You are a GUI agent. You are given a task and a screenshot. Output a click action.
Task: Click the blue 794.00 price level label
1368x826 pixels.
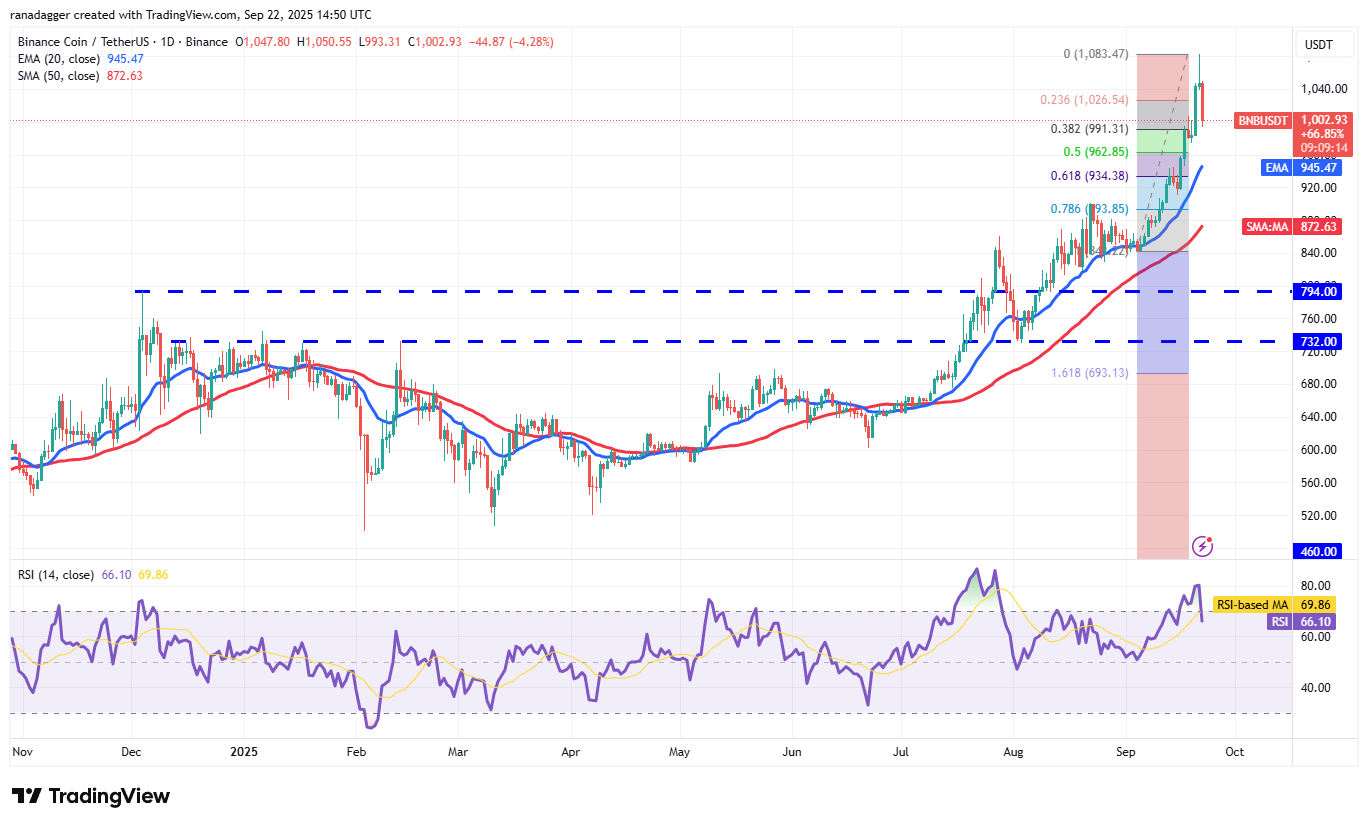pyautogui.click(x=1318, y=291)
